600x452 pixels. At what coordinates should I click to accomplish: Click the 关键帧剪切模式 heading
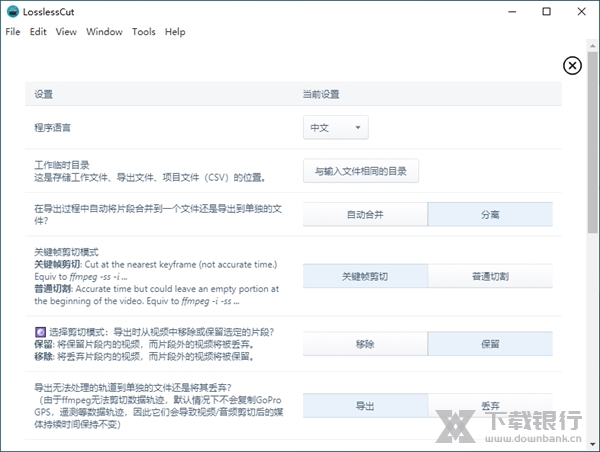pos(66,252)
